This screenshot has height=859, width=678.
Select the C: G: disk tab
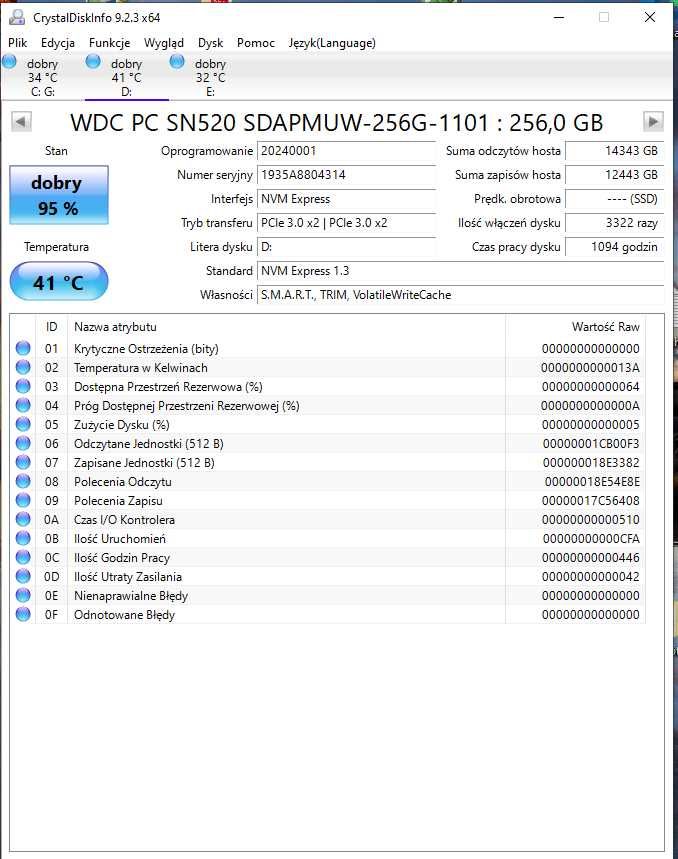(43, 77)
